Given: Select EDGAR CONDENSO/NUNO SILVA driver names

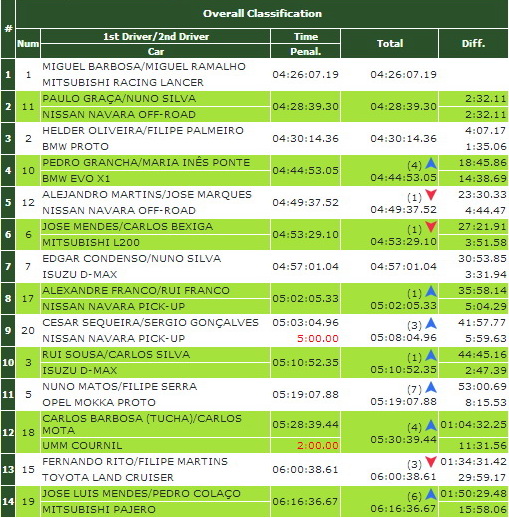Looking at the screenshot, I should (x=131, y=258).
